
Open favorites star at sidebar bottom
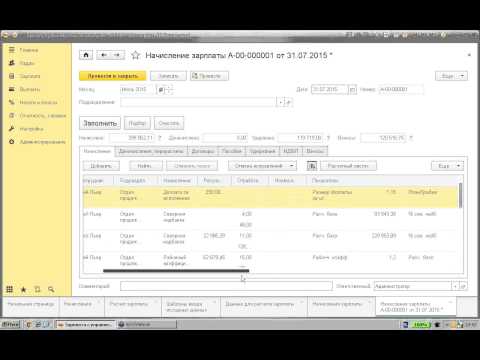coord(23,289)
